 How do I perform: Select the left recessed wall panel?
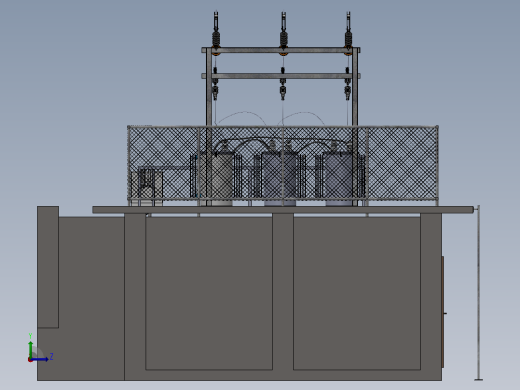(209, 293)
